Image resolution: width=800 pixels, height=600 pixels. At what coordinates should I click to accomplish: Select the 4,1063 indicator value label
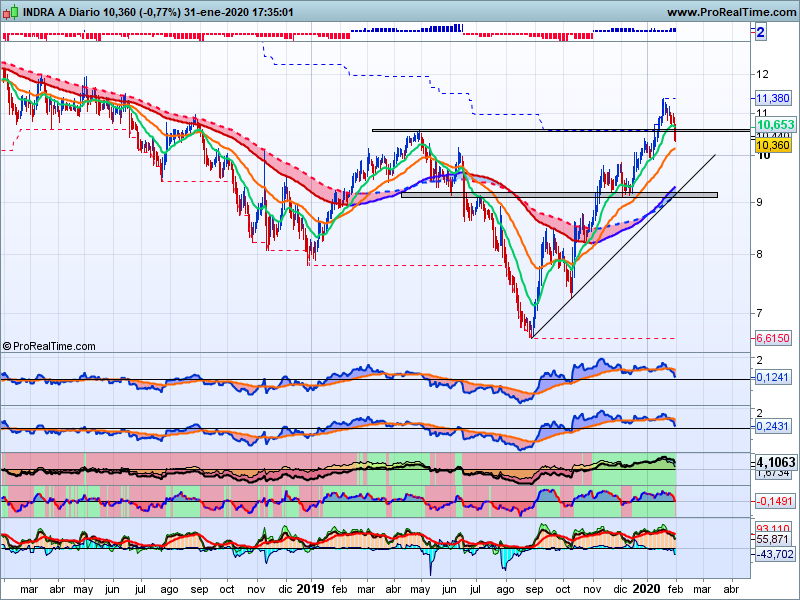point(776,462)
